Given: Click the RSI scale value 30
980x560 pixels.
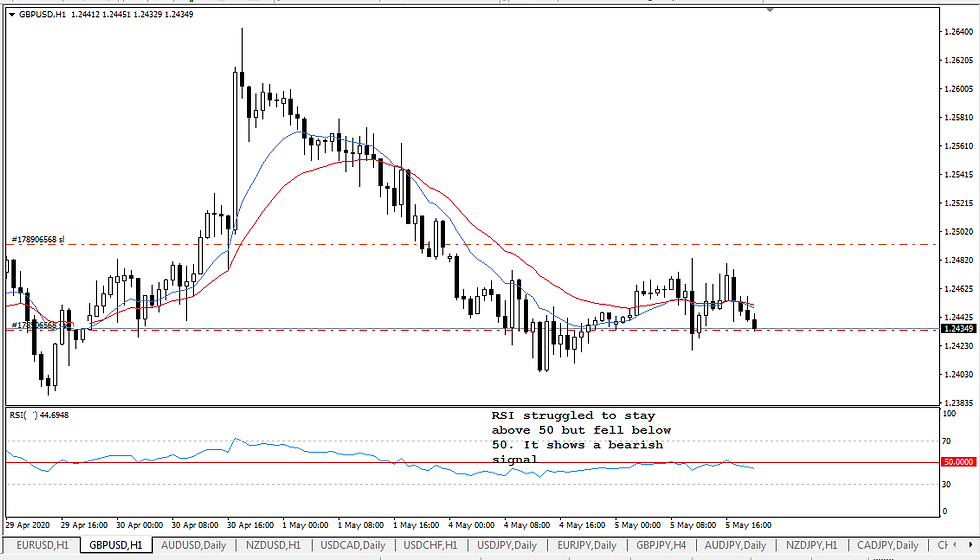Looking at the screenshot, I should click(946, 484).
